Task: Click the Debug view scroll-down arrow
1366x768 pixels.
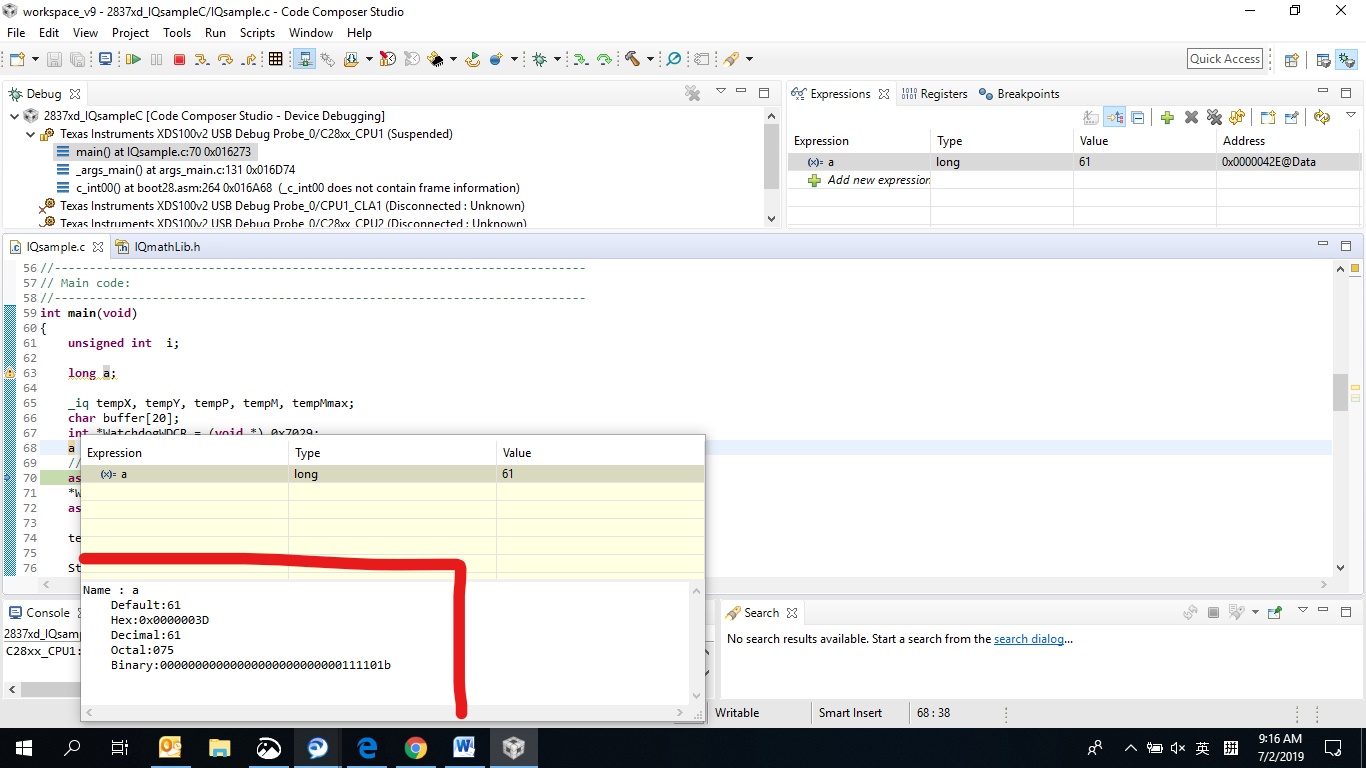Action: pos(770,218)
